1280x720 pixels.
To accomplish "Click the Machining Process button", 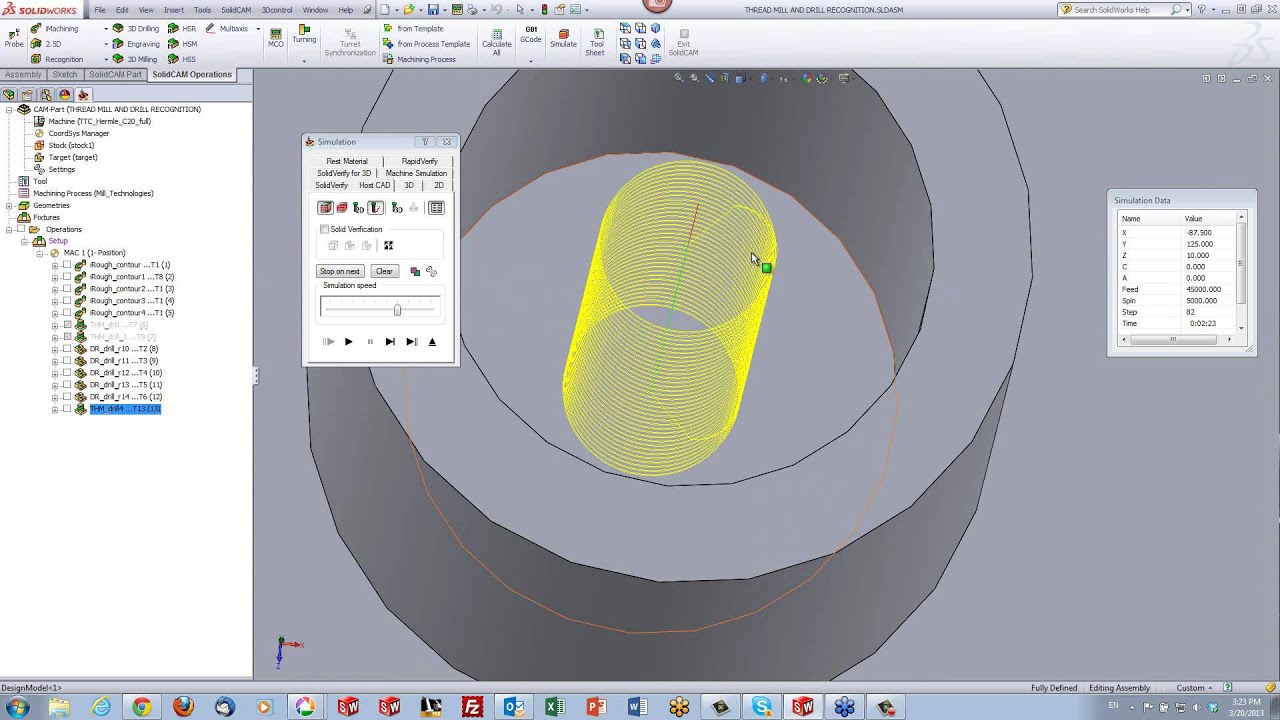I will (x=420, y=59).
